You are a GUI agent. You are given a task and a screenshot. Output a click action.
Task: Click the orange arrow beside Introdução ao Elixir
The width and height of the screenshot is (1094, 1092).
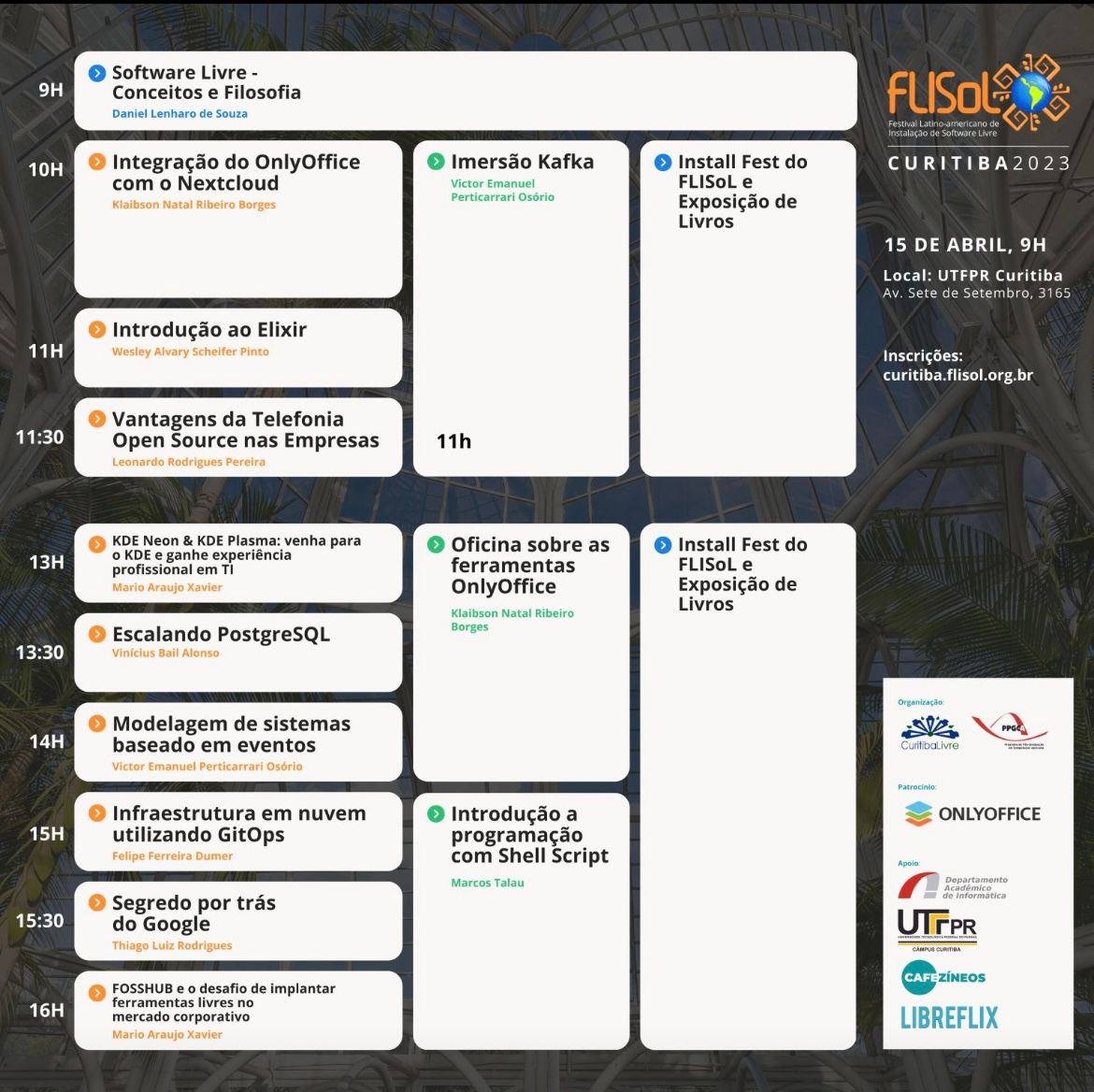coord(97,329)
